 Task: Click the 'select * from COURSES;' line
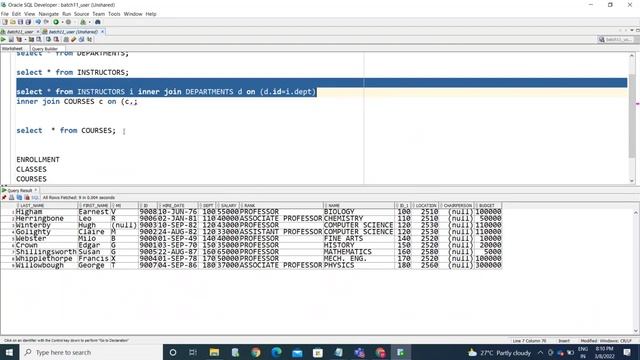point(66,131)
